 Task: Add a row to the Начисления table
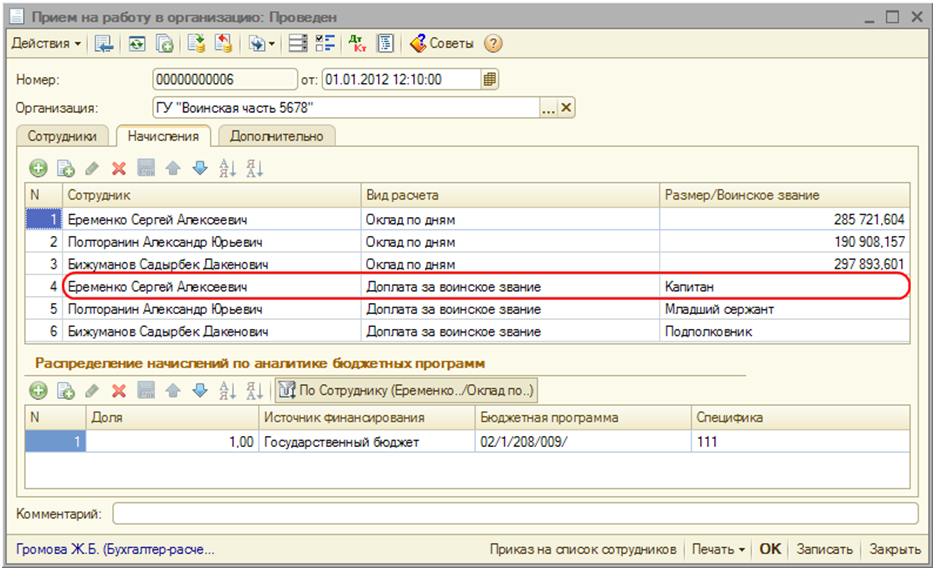(x=38, y=169)
